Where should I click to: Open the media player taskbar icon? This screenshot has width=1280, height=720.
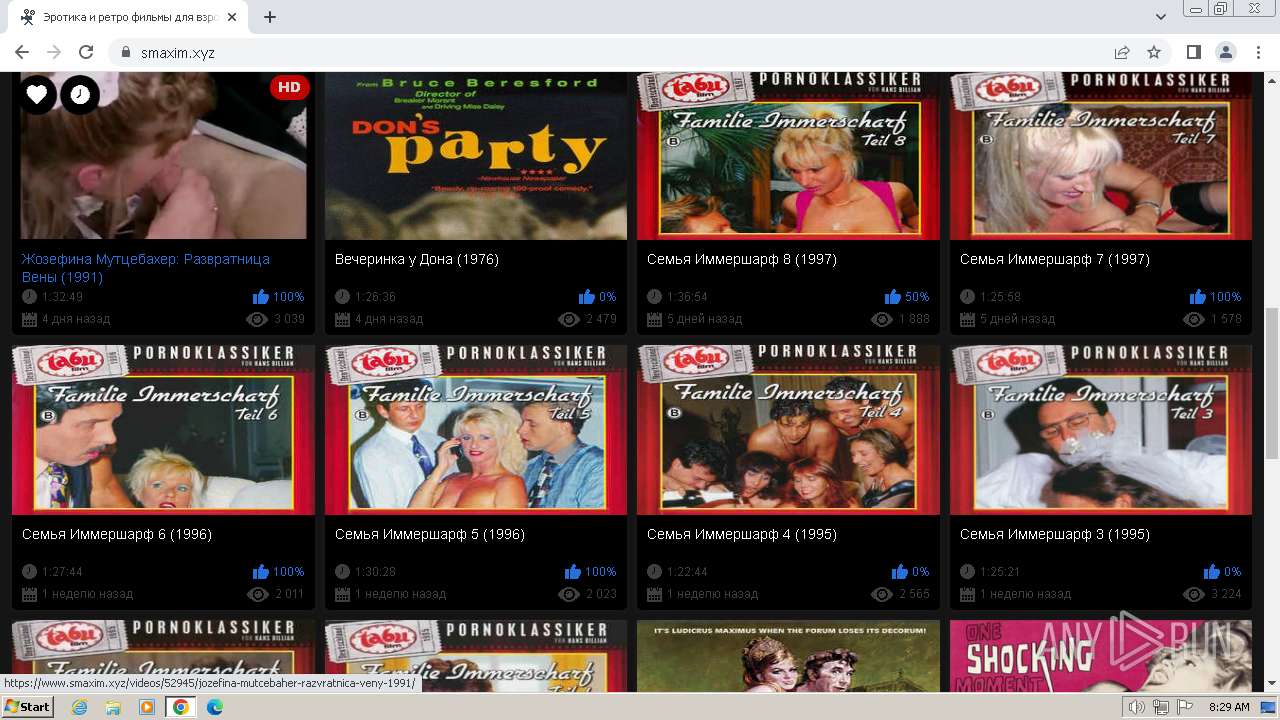(147, 707)
